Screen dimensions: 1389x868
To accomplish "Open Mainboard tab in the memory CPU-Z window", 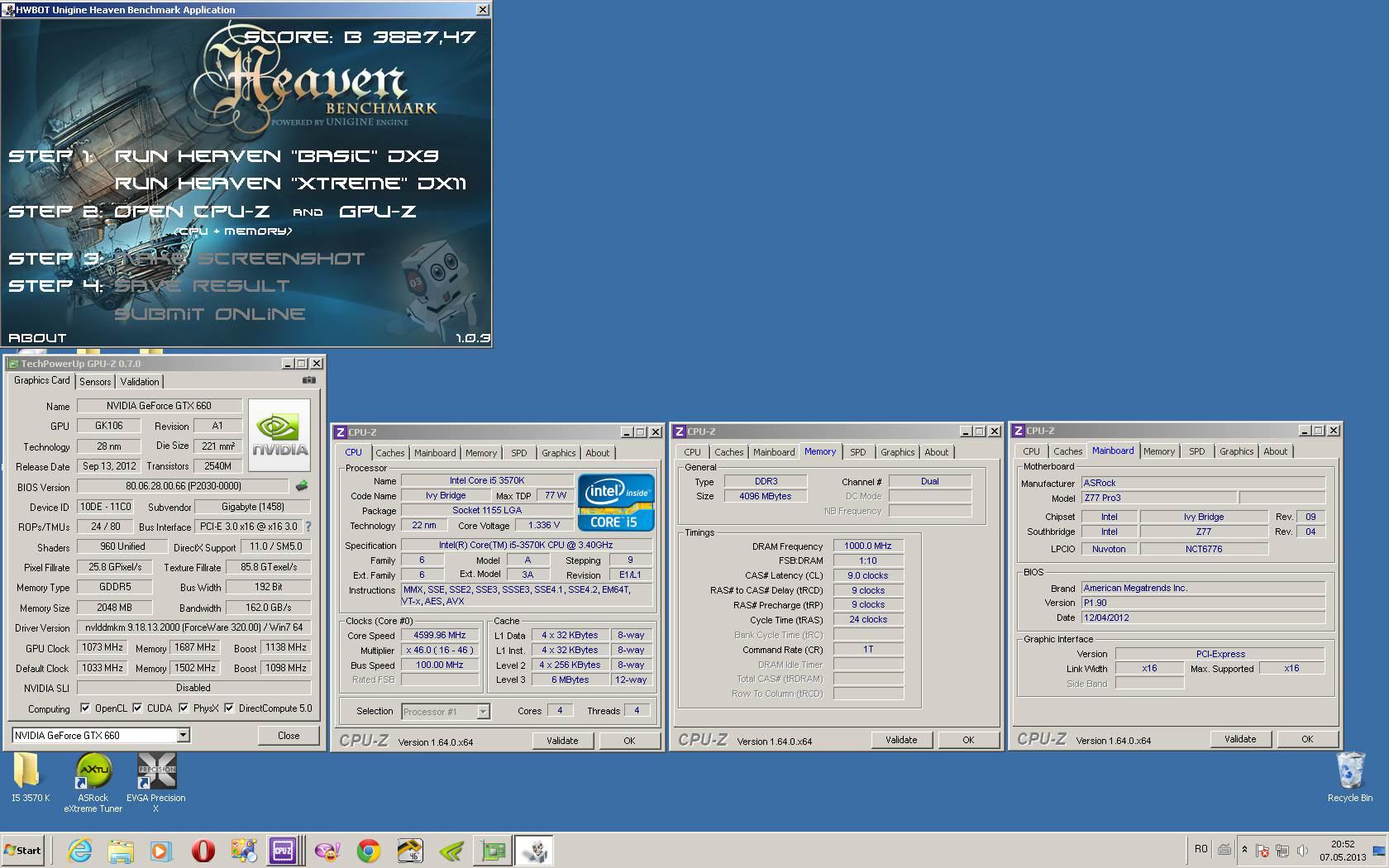I will click(x=774, y=452).
